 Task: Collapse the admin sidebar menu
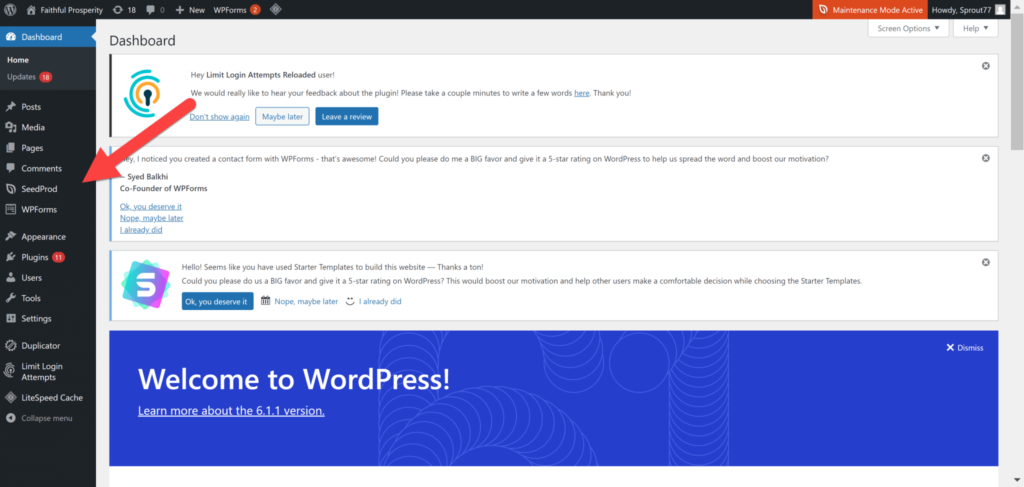(46, 418)
